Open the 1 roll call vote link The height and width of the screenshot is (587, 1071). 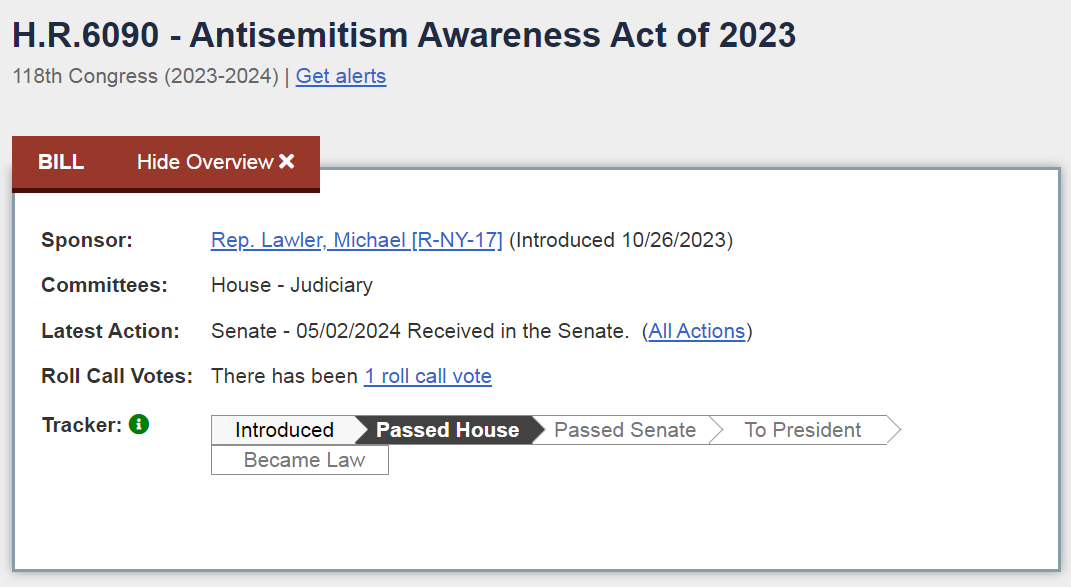pos(428,376)
